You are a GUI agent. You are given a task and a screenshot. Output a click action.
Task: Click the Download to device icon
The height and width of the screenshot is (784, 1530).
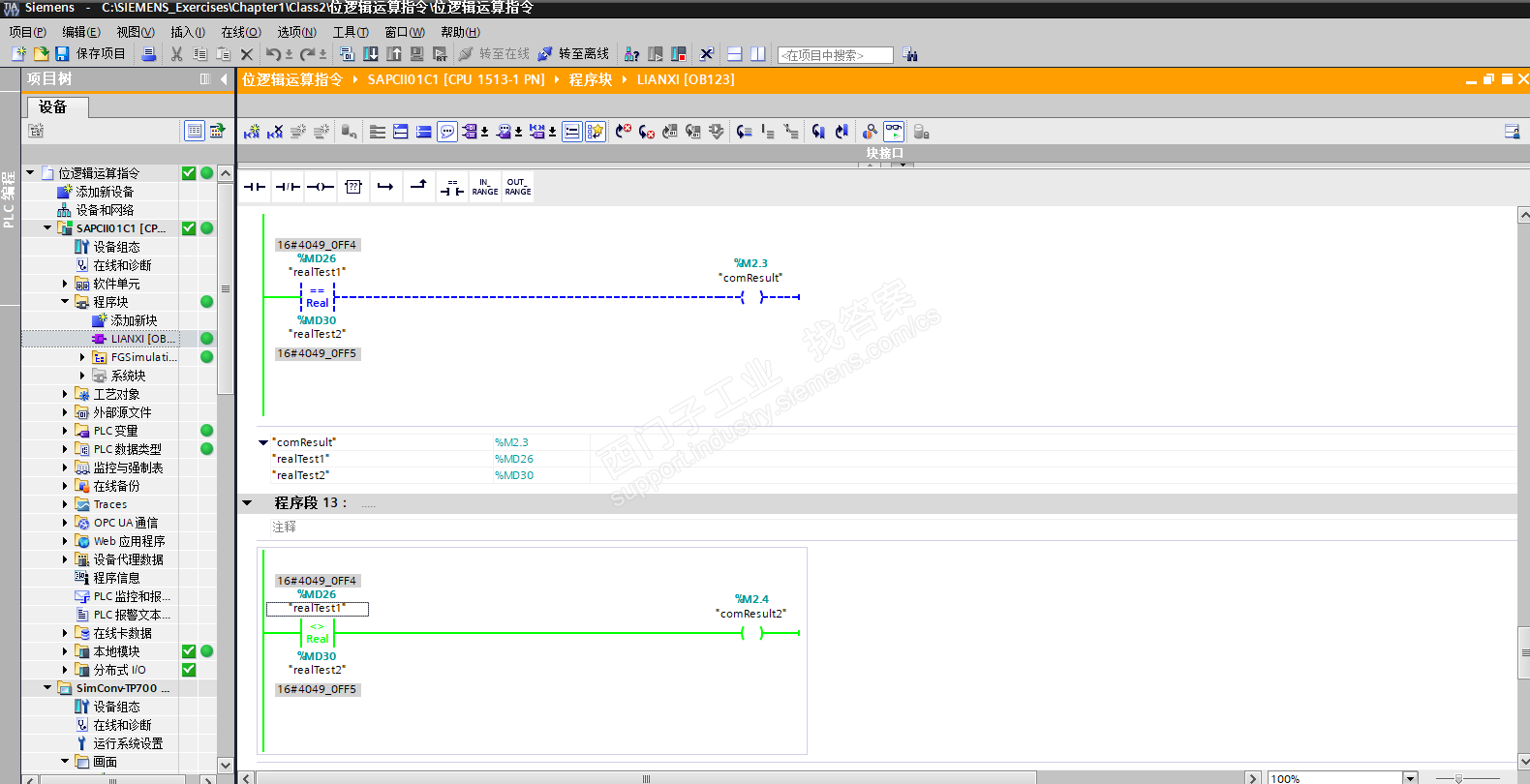[370, 54]
